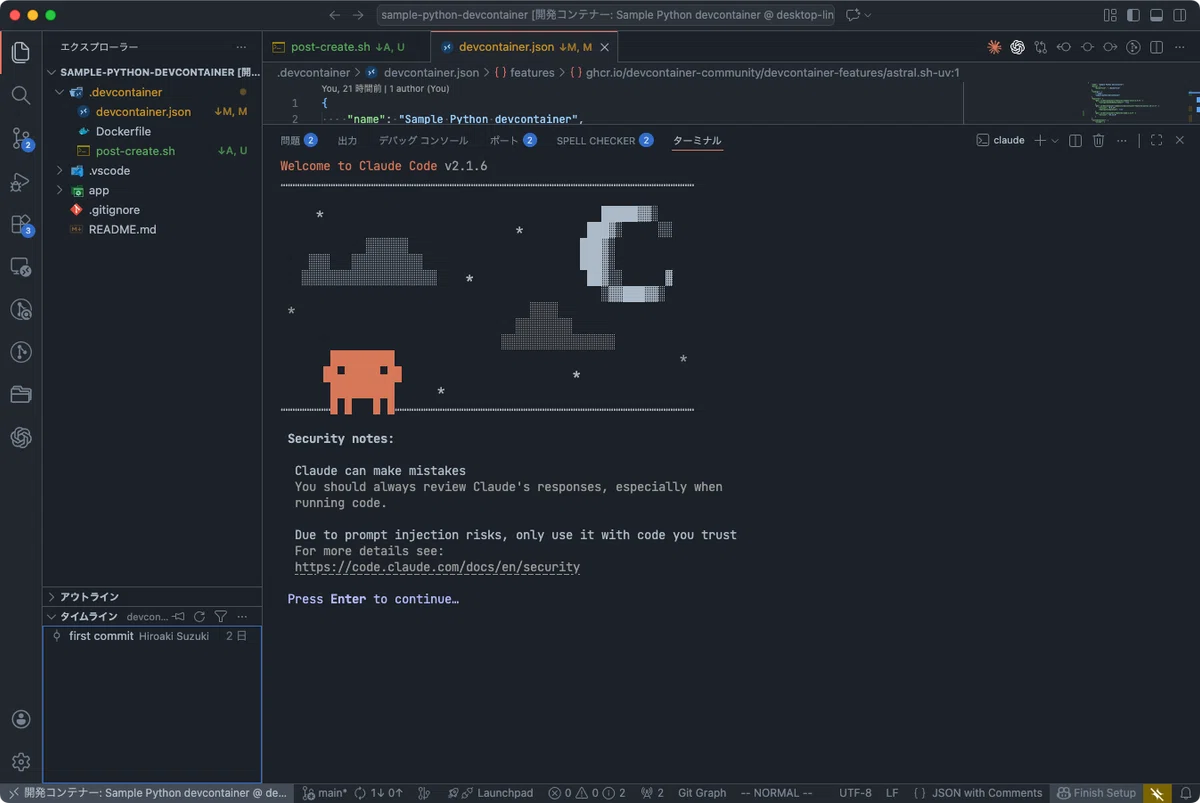
Task: Split the terminal pane
Action: coord(1075,141)
